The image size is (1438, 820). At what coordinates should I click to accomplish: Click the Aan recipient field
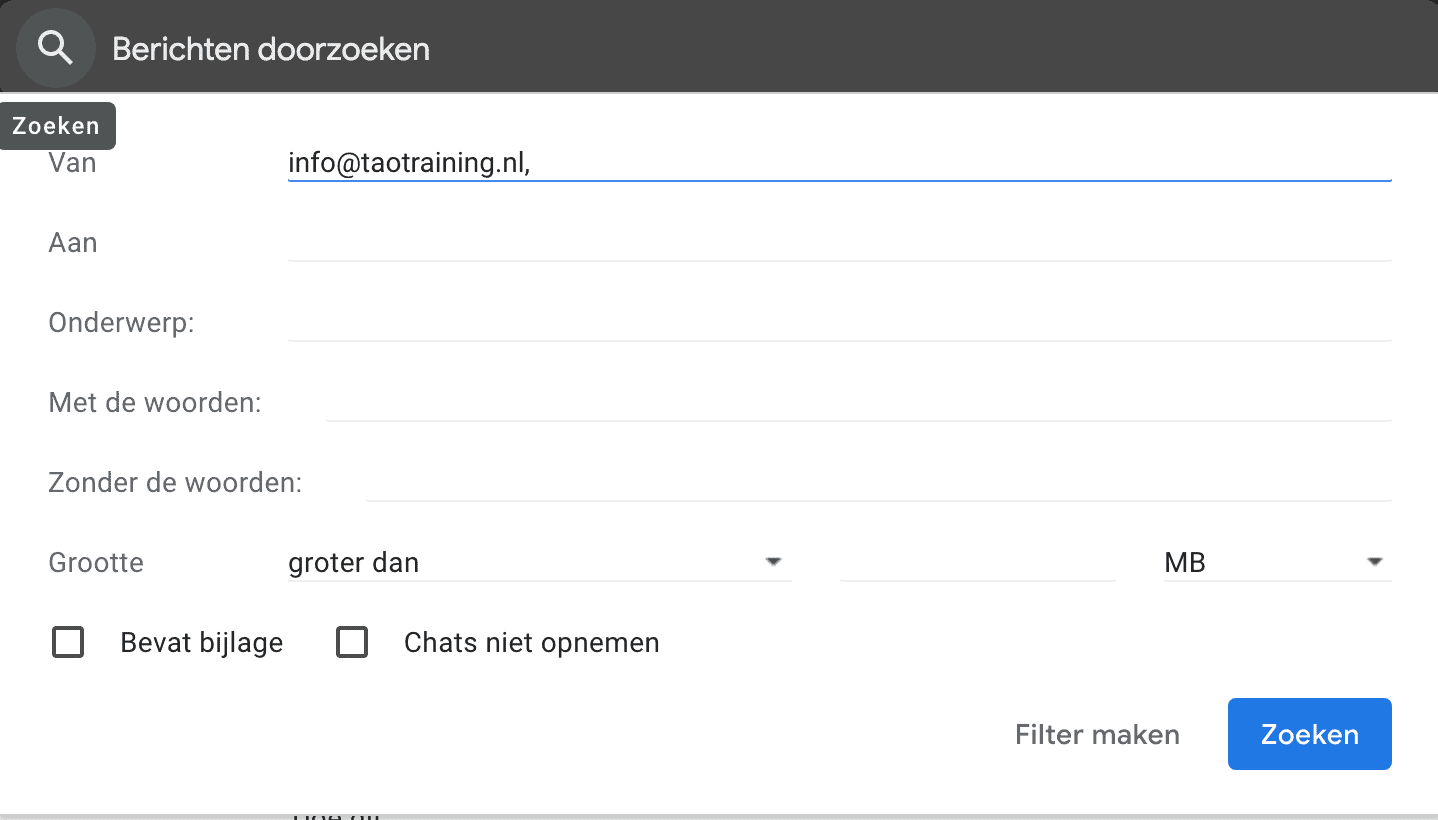coord(838,243)
